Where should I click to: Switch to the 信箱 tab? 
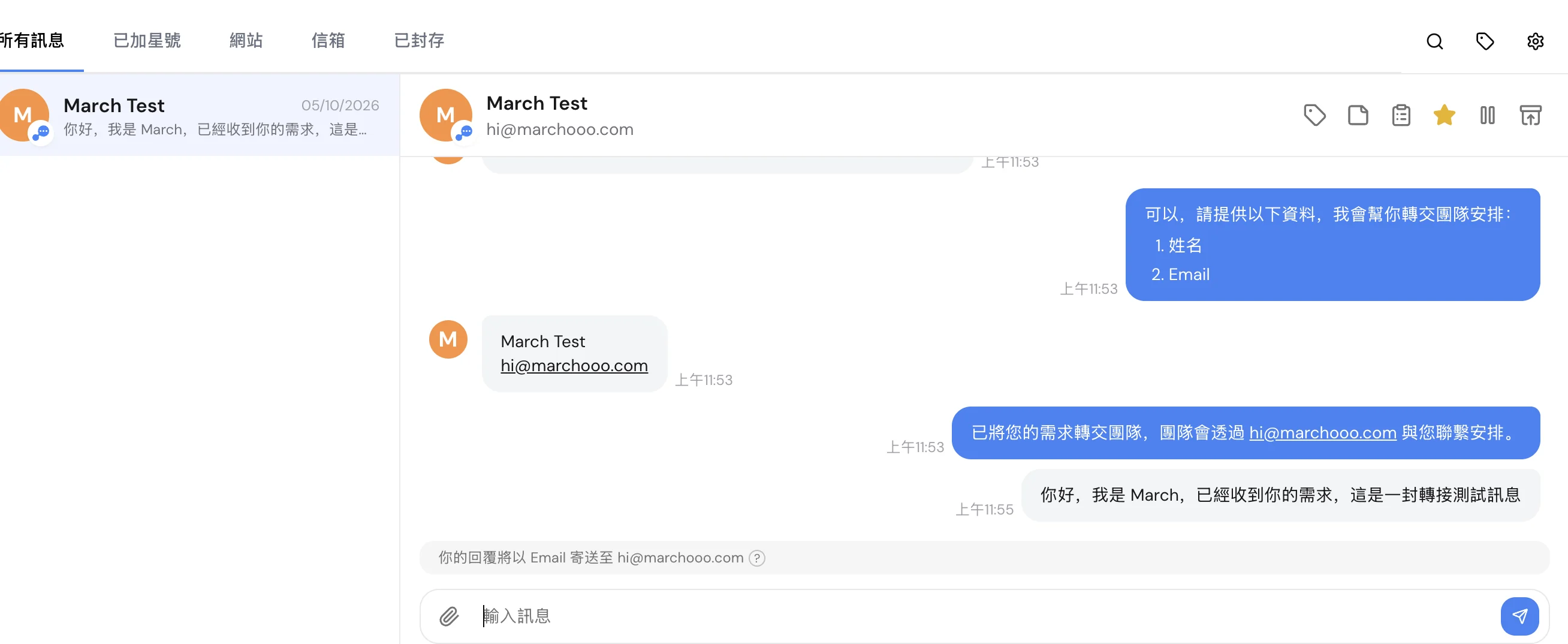tap(328, 40)
